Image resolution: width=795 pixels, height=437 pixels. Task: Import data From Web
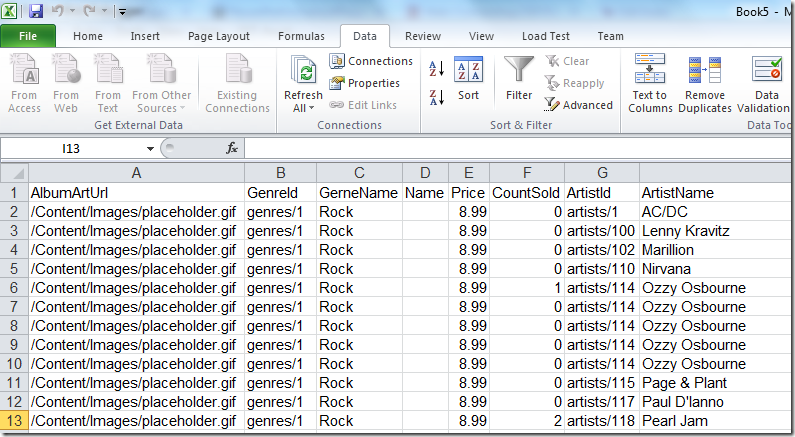point(66,84)
